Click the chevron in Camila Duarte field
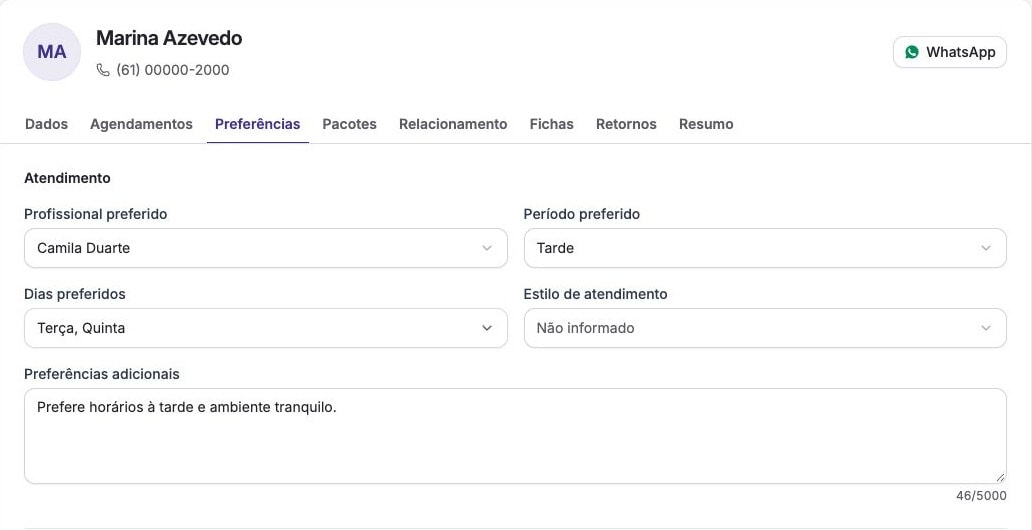This screenshot has width=1032, height=530. coord(487,248)
